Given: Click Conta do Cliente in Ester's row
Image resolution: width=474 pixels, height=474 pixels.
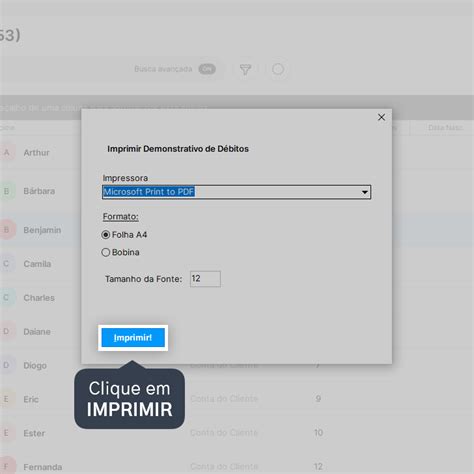Looking at the screenshot, I should 224,433.
